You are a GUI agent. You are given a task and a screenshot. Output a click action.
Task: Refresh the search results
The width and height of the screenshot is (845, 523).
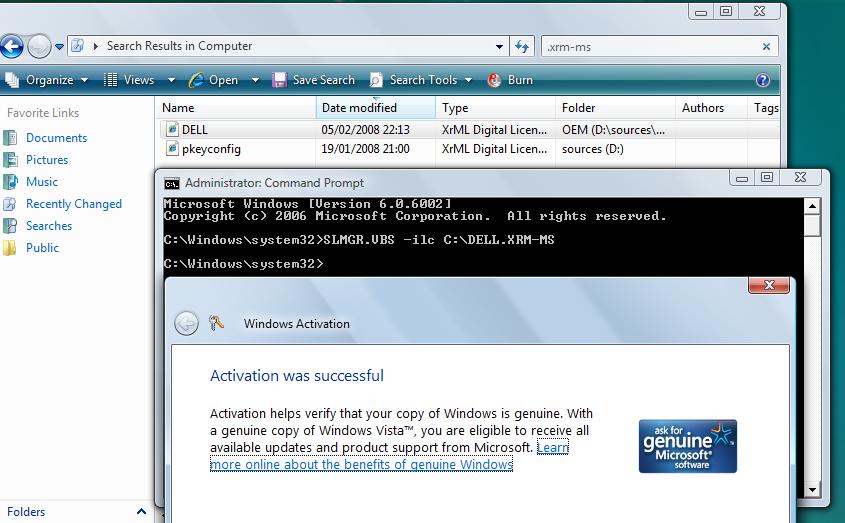pyautogui.click(x=522, y=46)
